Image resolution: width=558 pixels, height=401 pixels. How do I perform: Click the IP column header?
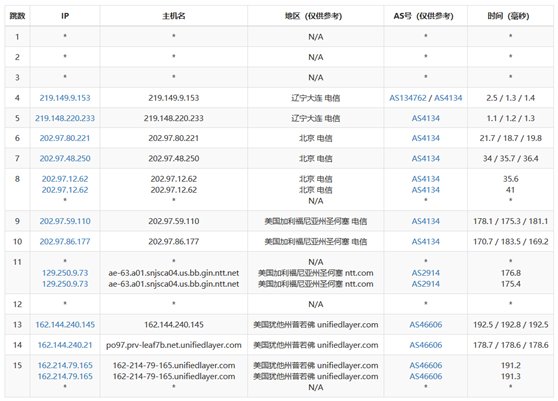tap(65, 16)
